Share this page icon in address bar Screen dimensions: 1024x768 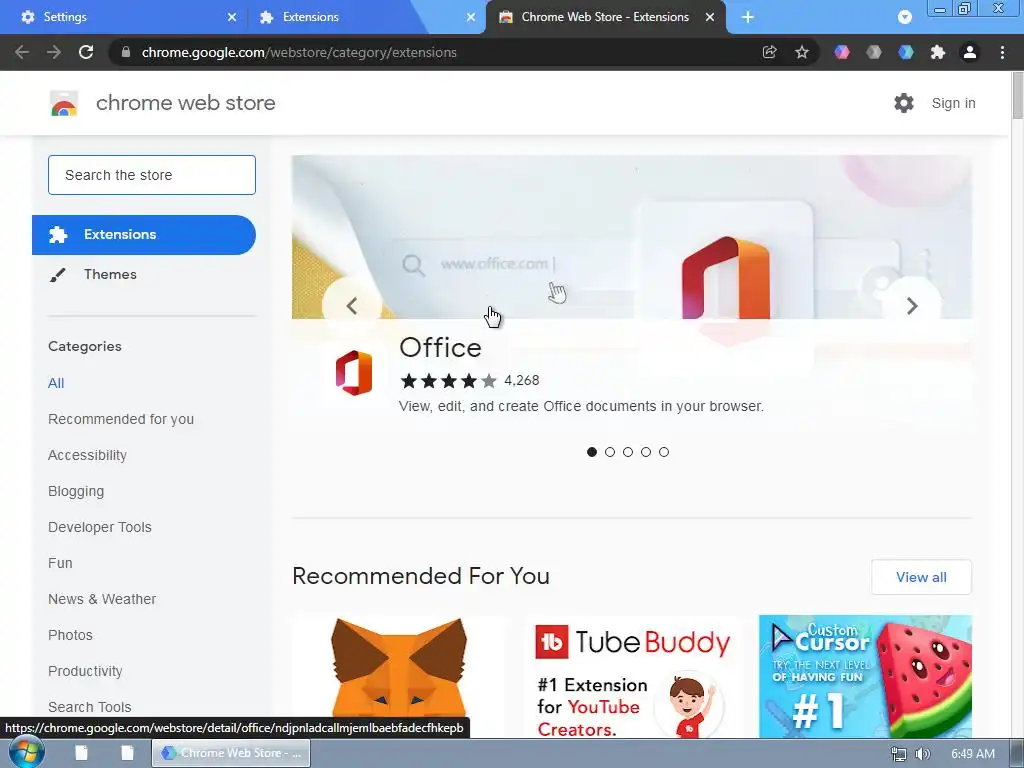(769, 52)
